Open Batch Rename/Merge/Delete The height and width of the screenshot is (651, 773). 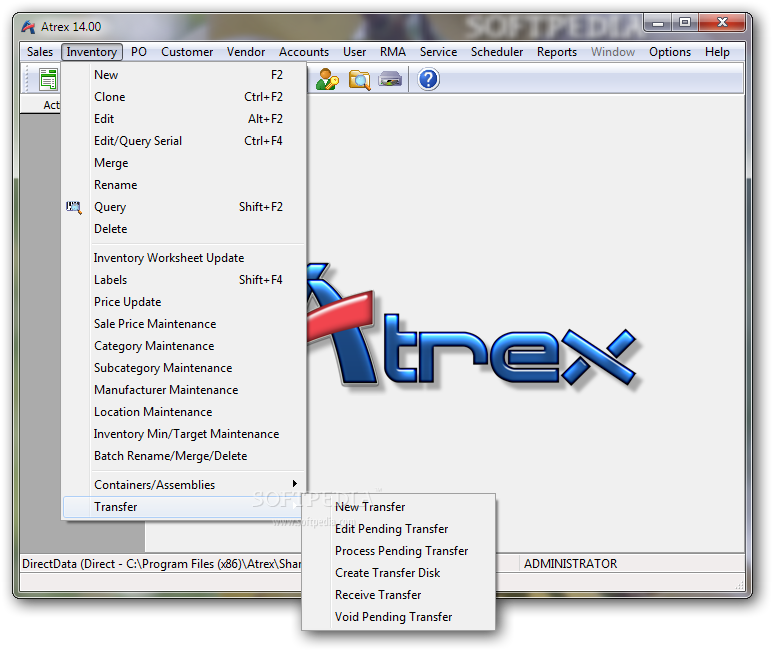[183, 456]
